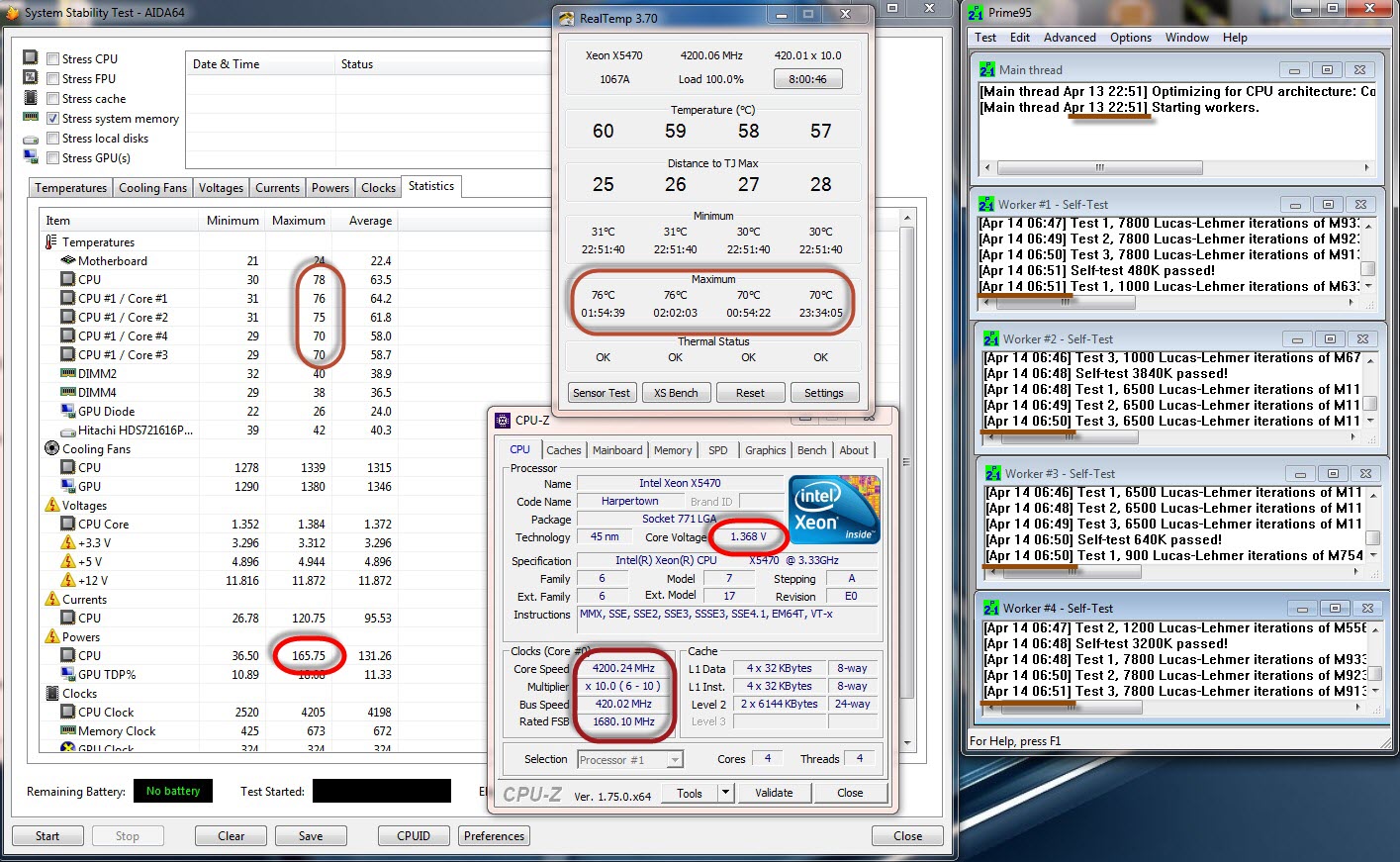Screen dimensions: 1400x862
Task: Click the memory stick icon beside Stress system memory
Action: tap(31, 118)
